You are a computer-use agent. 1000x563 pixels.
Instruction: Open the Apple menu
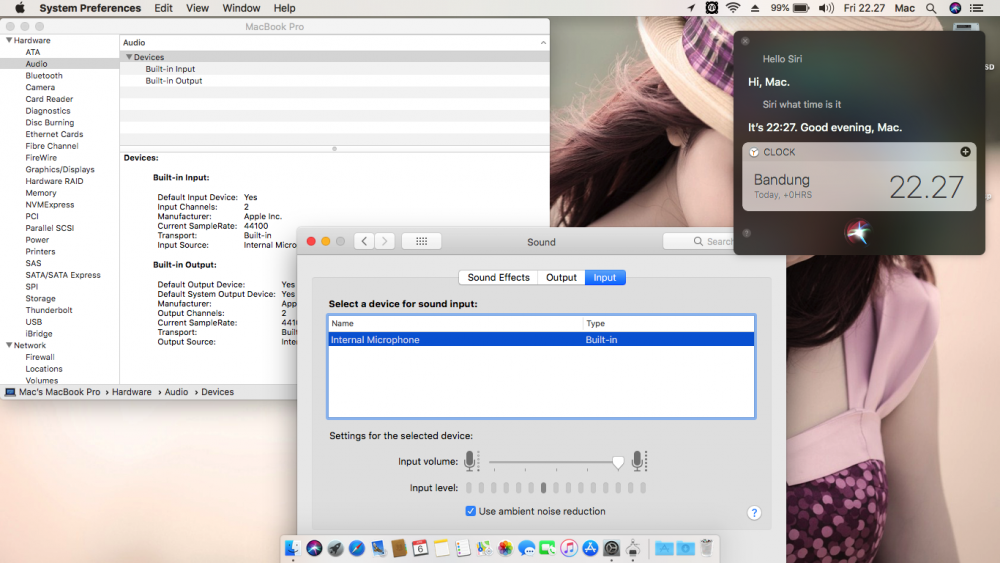[x=20, y=8]
